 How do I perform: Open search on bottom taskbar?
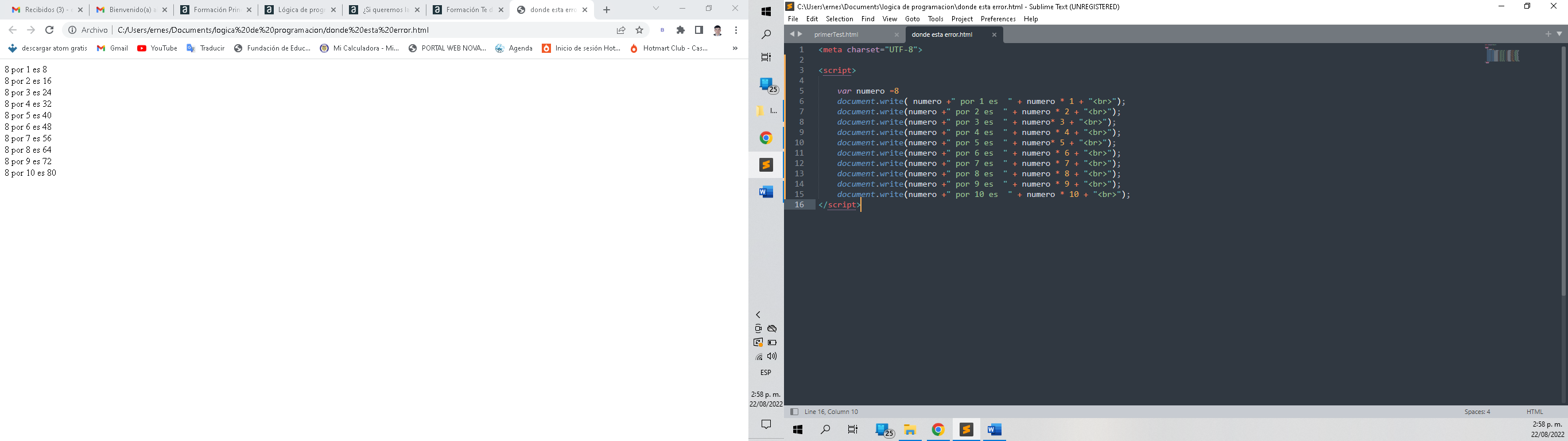click(x=825, y=430)
